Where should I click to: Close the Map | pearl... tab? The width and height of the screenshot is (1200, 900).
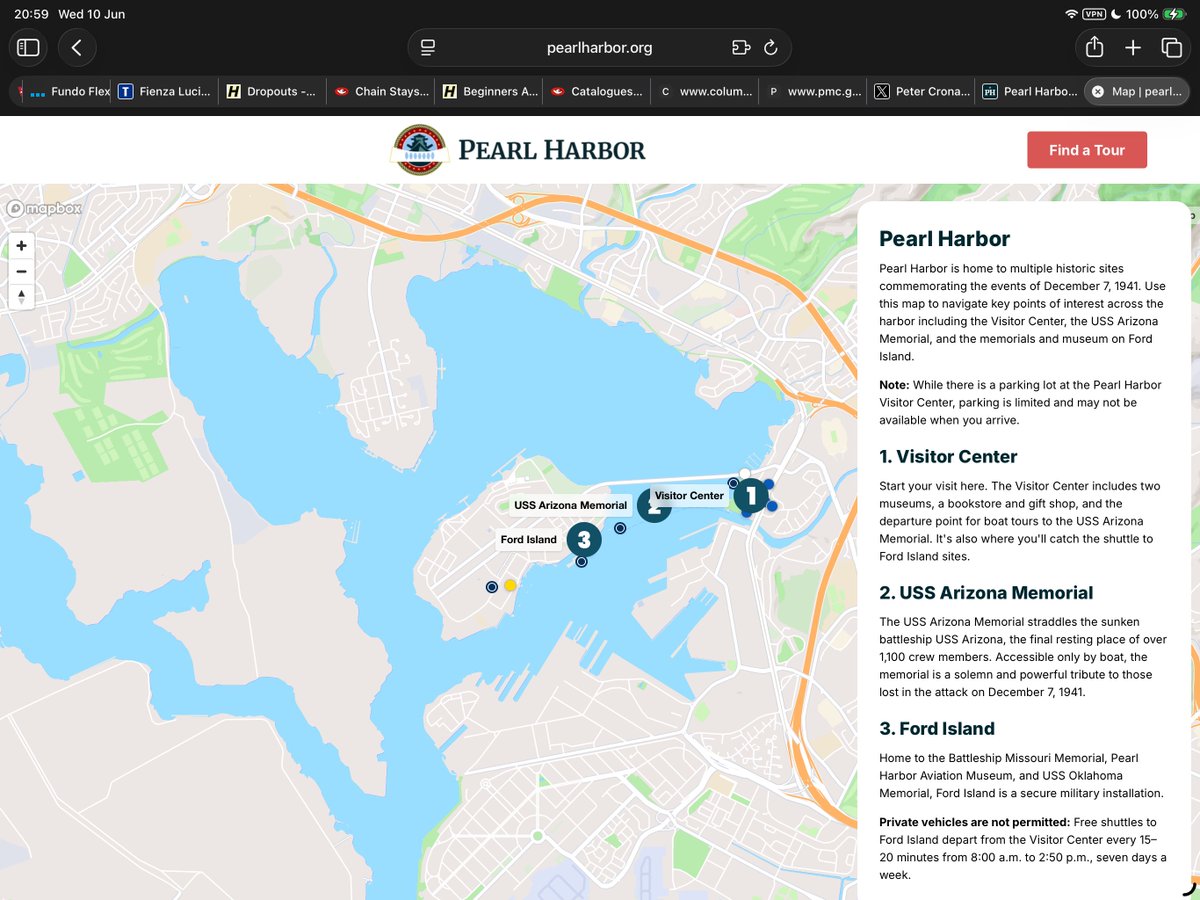1097,91
